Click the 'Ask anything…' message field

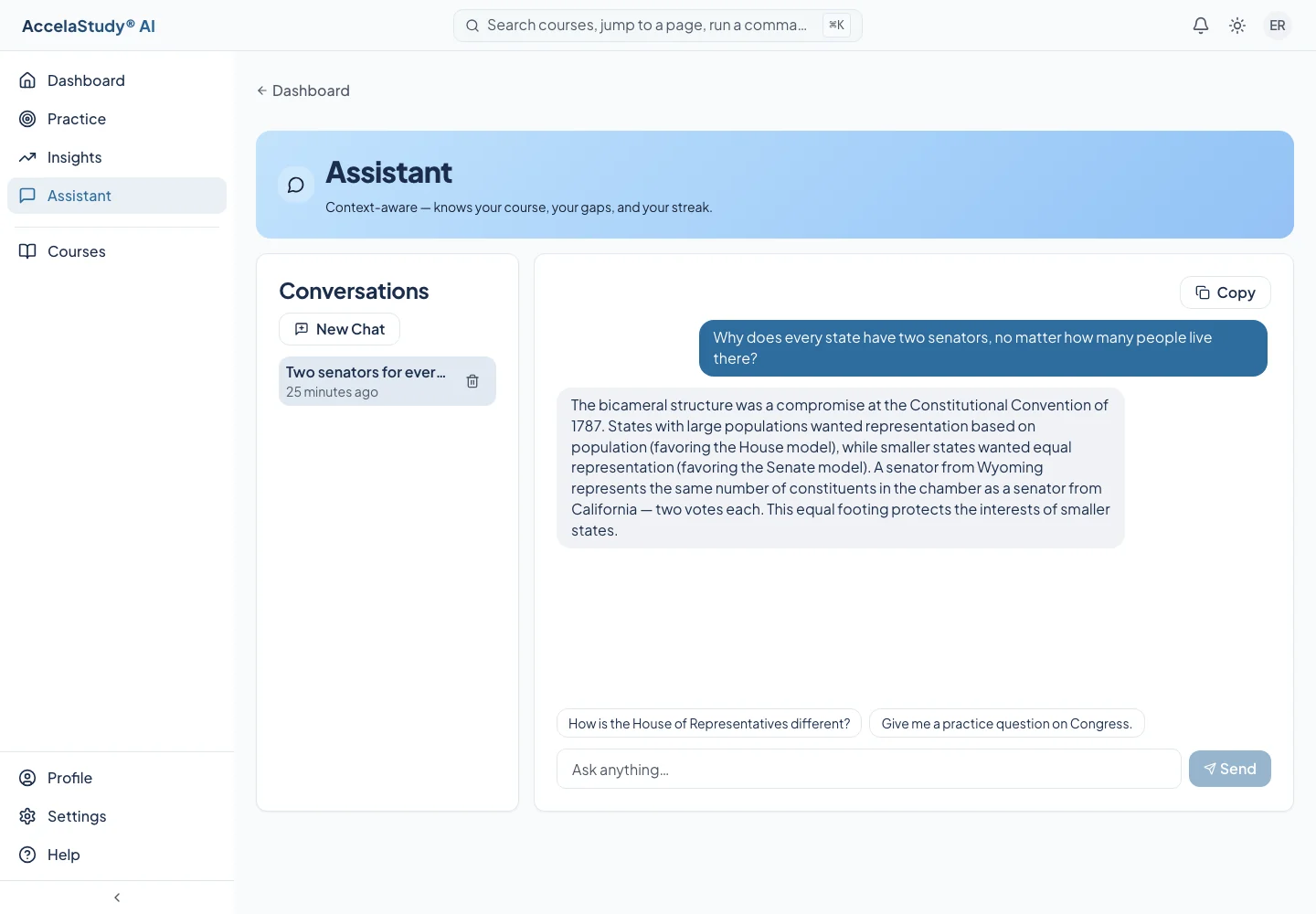click(869, 769)
